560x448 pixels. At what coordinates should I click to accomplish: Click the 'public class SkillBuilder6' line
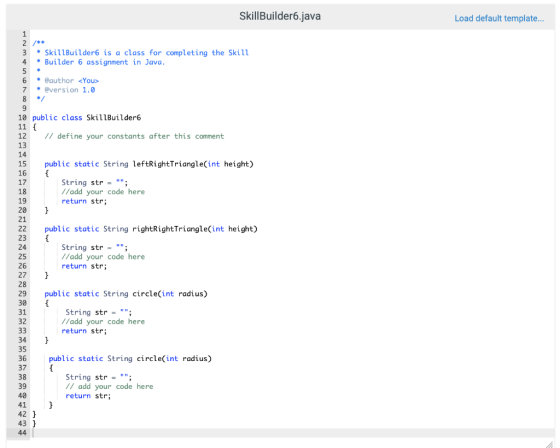coord(86,118)
